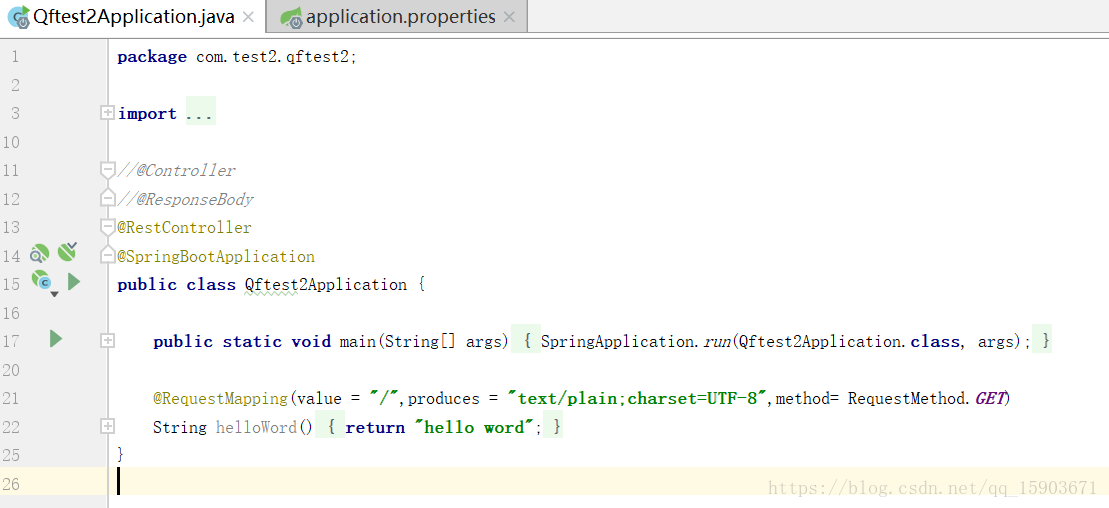Expand the folded import block
The height and width of the screenshot is (508, 1109).
click(107, 112)
